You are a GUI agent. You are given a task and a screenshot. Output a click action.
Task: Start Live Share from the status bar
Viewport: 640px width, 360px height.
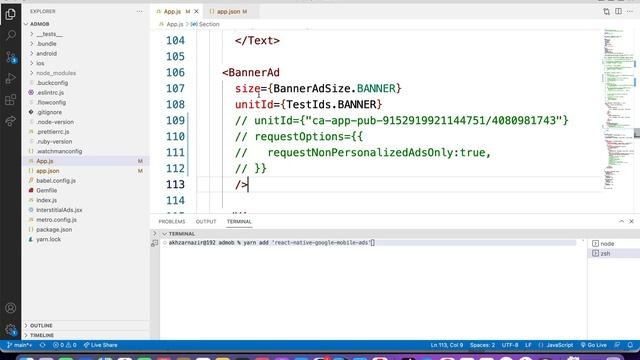pyautogui.click(x=100, y=345)
